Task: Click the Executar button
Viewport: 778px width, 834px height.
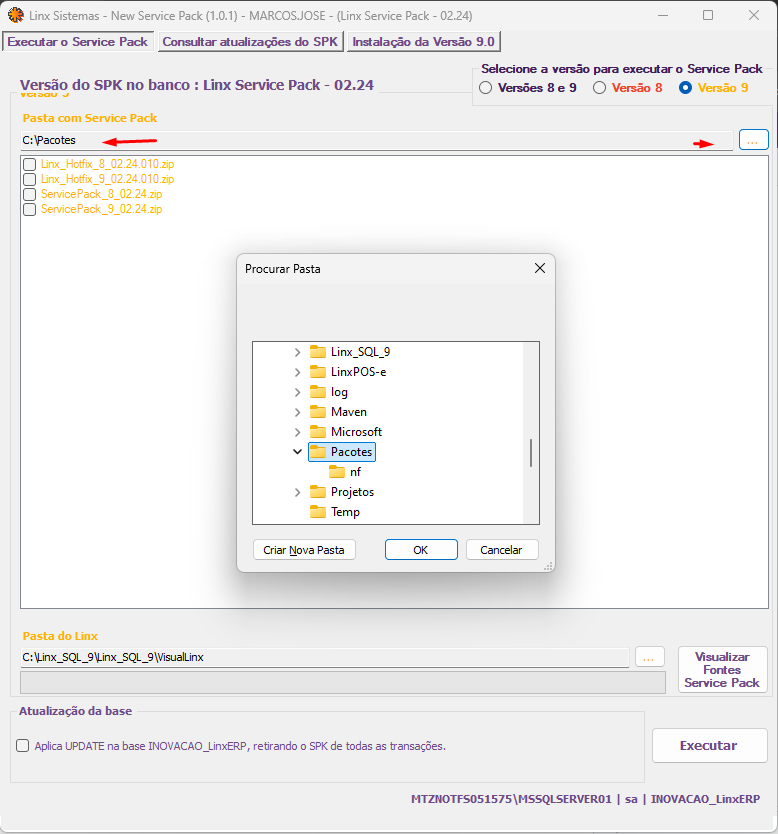Action: [709, 746]
